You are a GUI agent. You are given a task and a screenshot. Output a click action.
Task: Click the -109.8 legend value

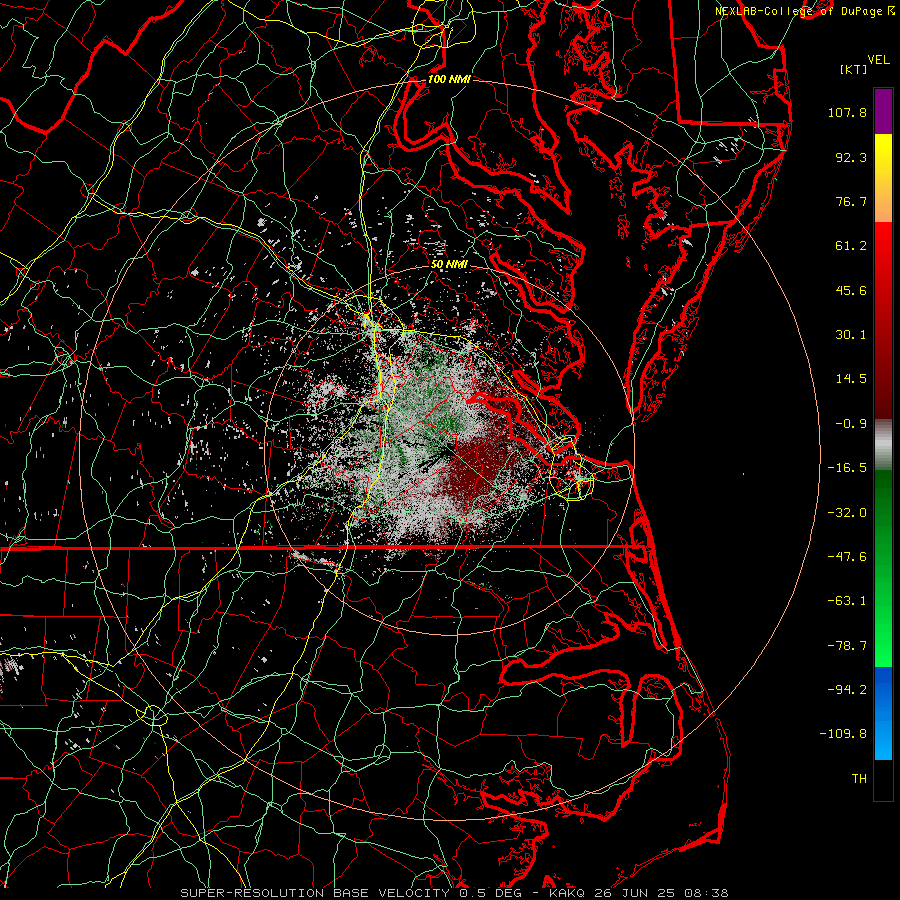click(843, 734)
